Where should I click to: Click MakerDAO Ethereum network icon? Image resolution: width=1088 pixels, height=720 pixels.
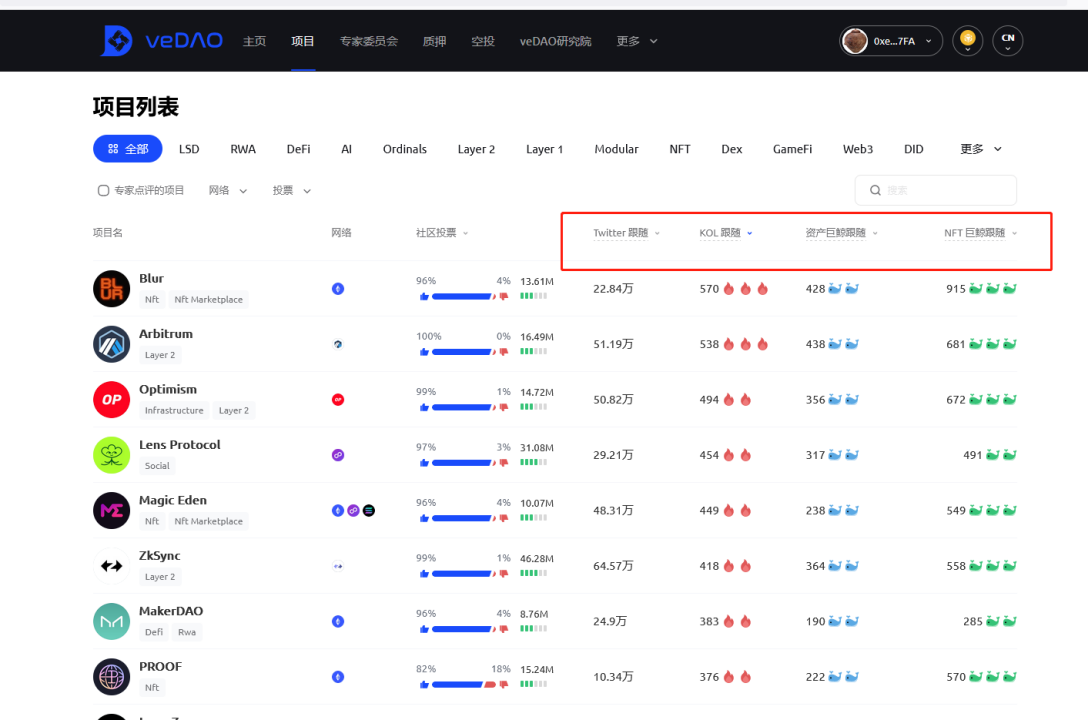click(338, 622)
